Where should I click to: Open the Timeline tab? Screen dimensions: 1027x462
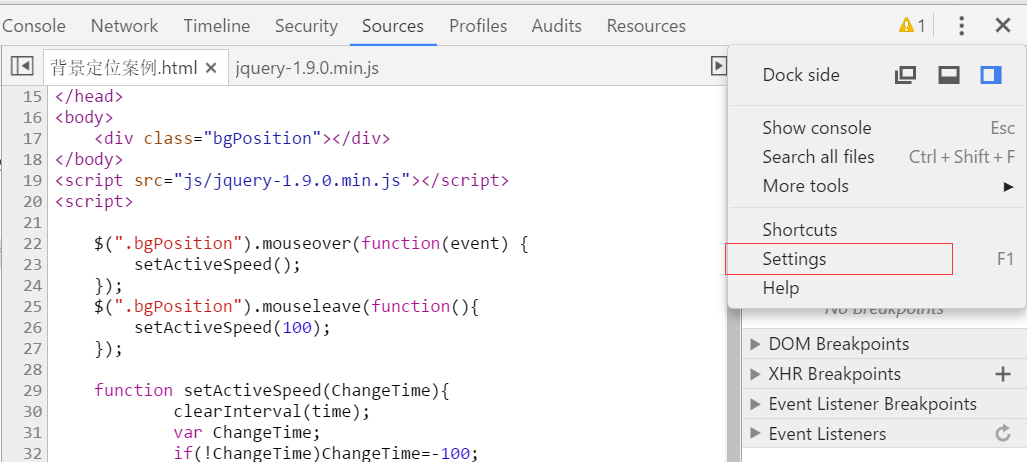(x=217, y=26)
